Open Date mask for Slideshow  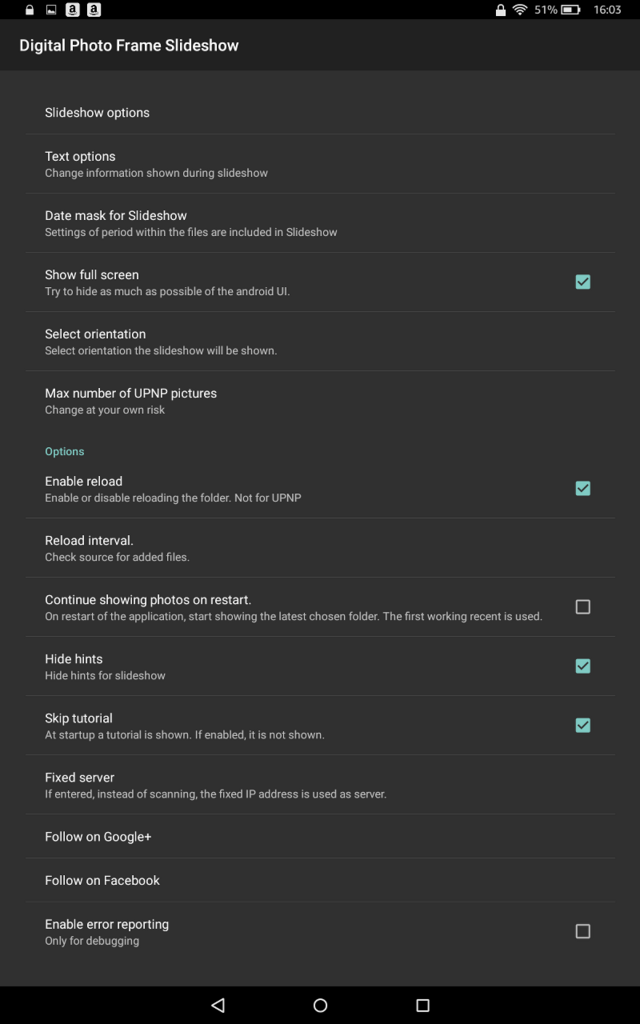[320, 223]
